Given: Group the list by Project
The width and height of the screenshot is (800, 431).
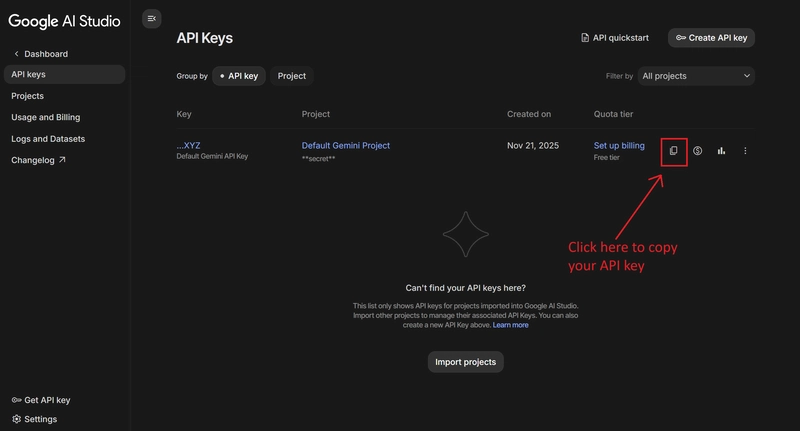Looking at the screenshot, I should (x=291, y=76).
